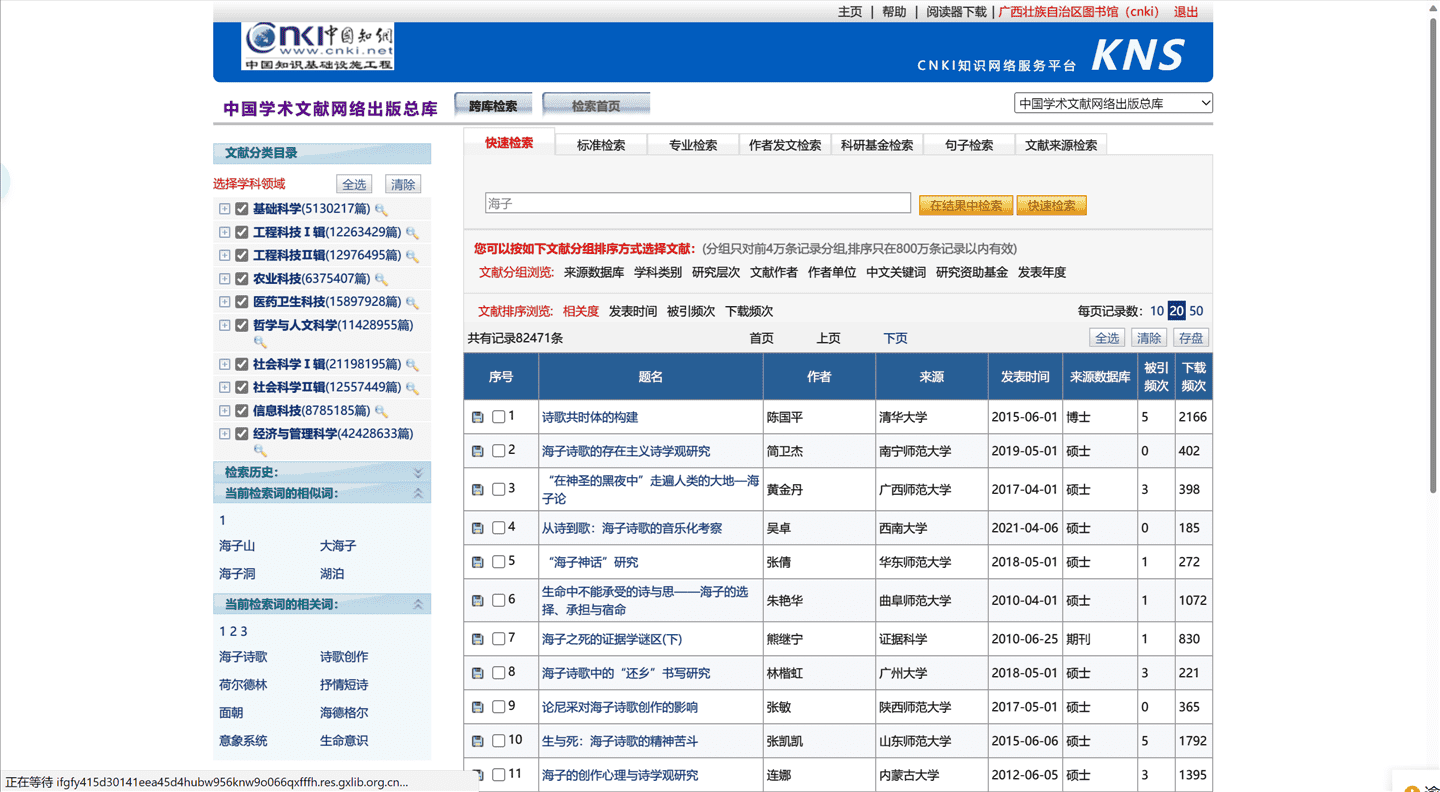Image resolution: width=1440 pixels, height=792 pixels.
Task: Expand the 检索历史 panel
Action: [418, 472]
